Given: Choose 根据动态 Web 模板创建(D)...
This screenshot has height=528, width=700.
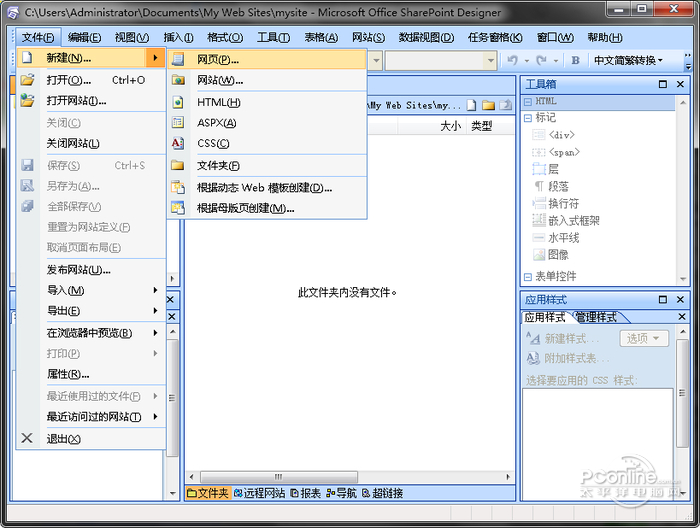Looking at the screenshot, I should (267, 188).
